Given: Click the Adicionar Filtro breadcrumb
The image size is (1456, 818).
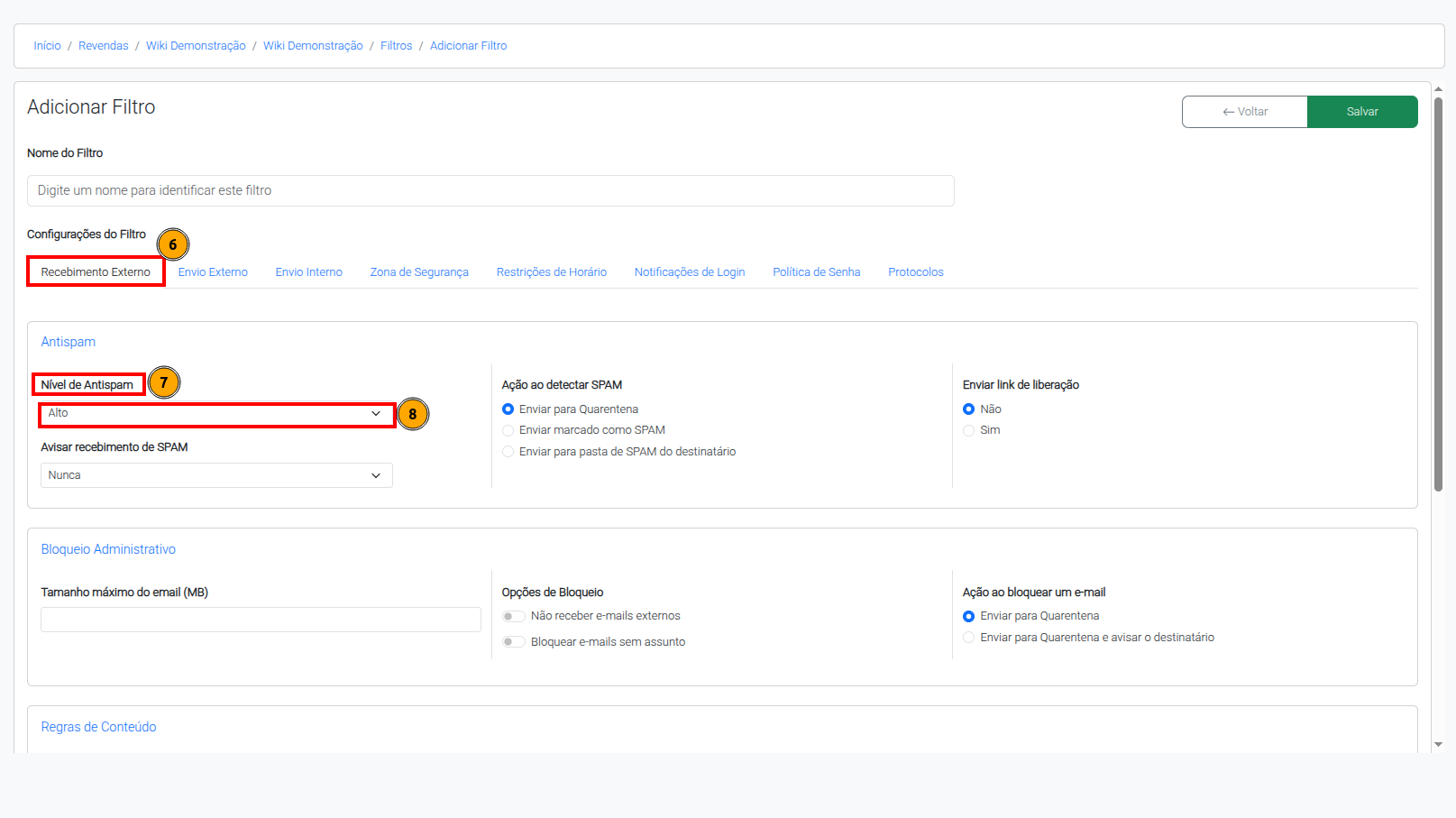Looking at the screenshot, I should coord(468,46).
